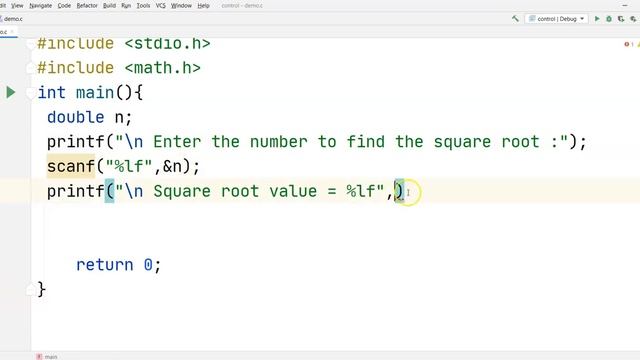Start debugging with the bug icon

(x=609, y=19)
